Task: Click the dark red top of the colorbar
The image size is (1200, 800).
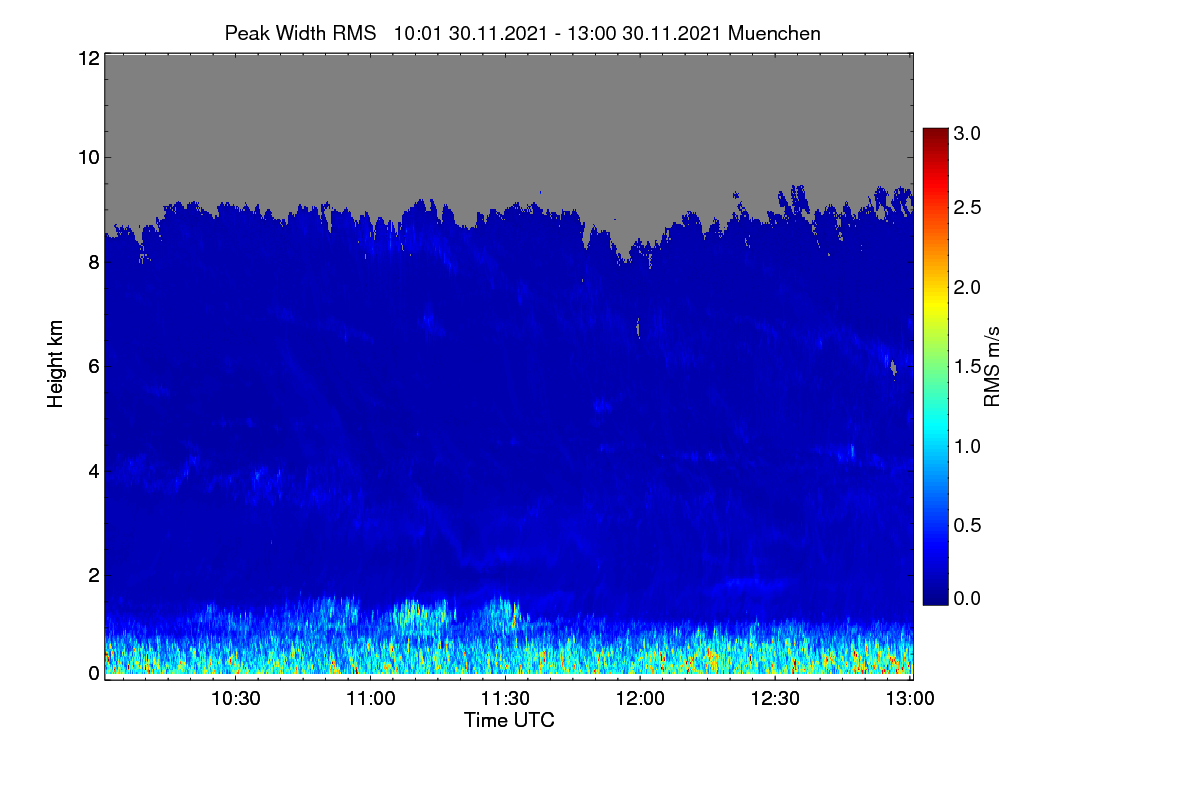Action: (935, 135)
